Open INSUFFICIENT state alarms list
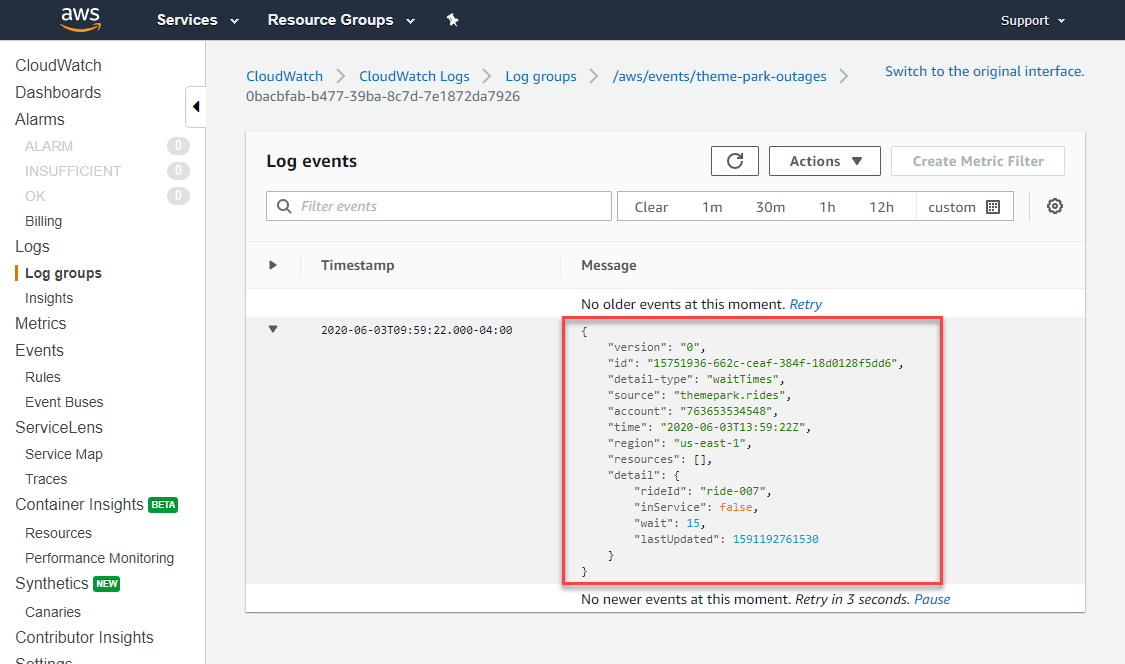The height and width of the screenshot is (664, 1125). [72, 172]
